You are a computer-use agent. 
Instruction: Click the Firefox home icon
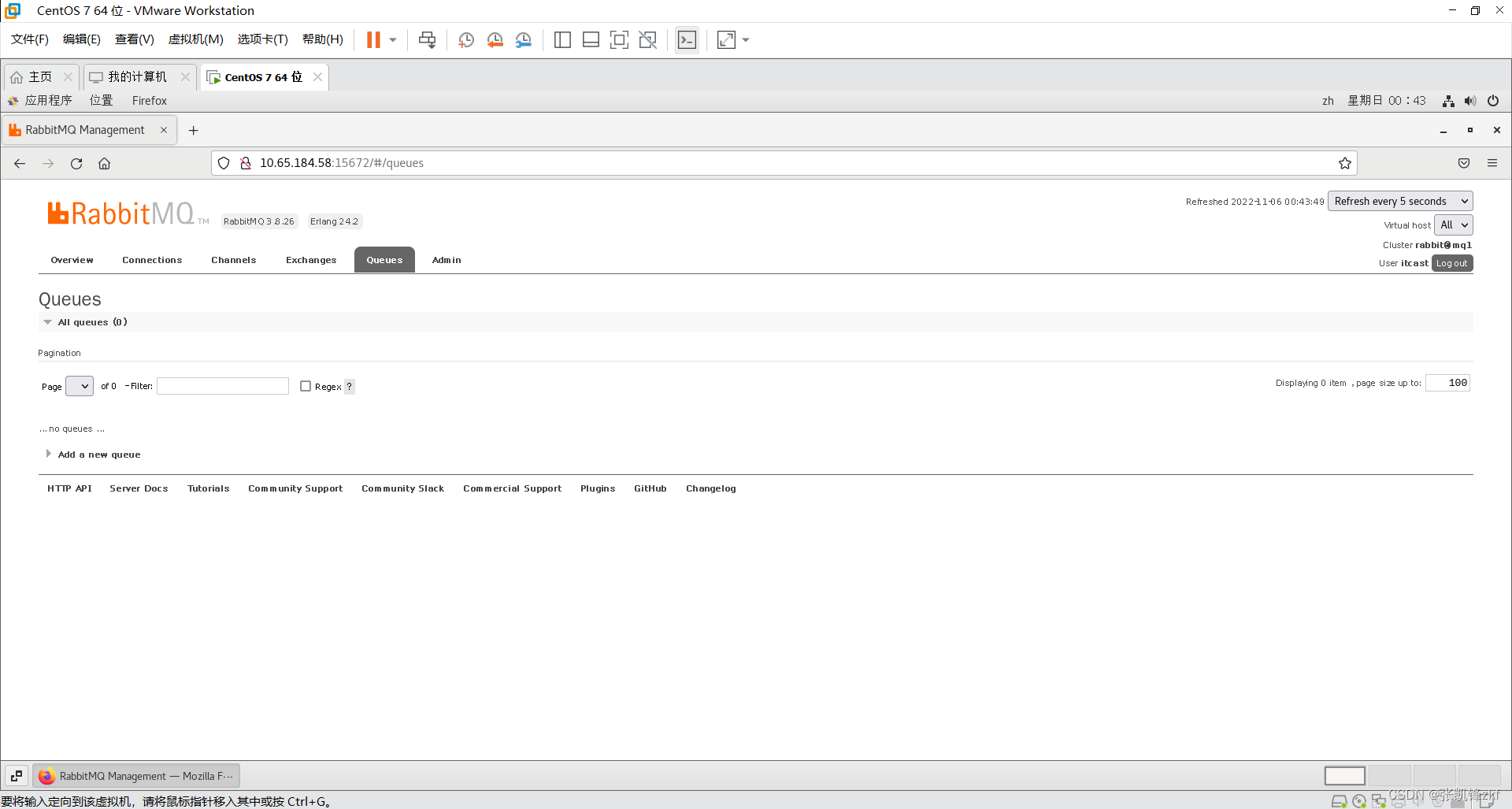[104, 163]
